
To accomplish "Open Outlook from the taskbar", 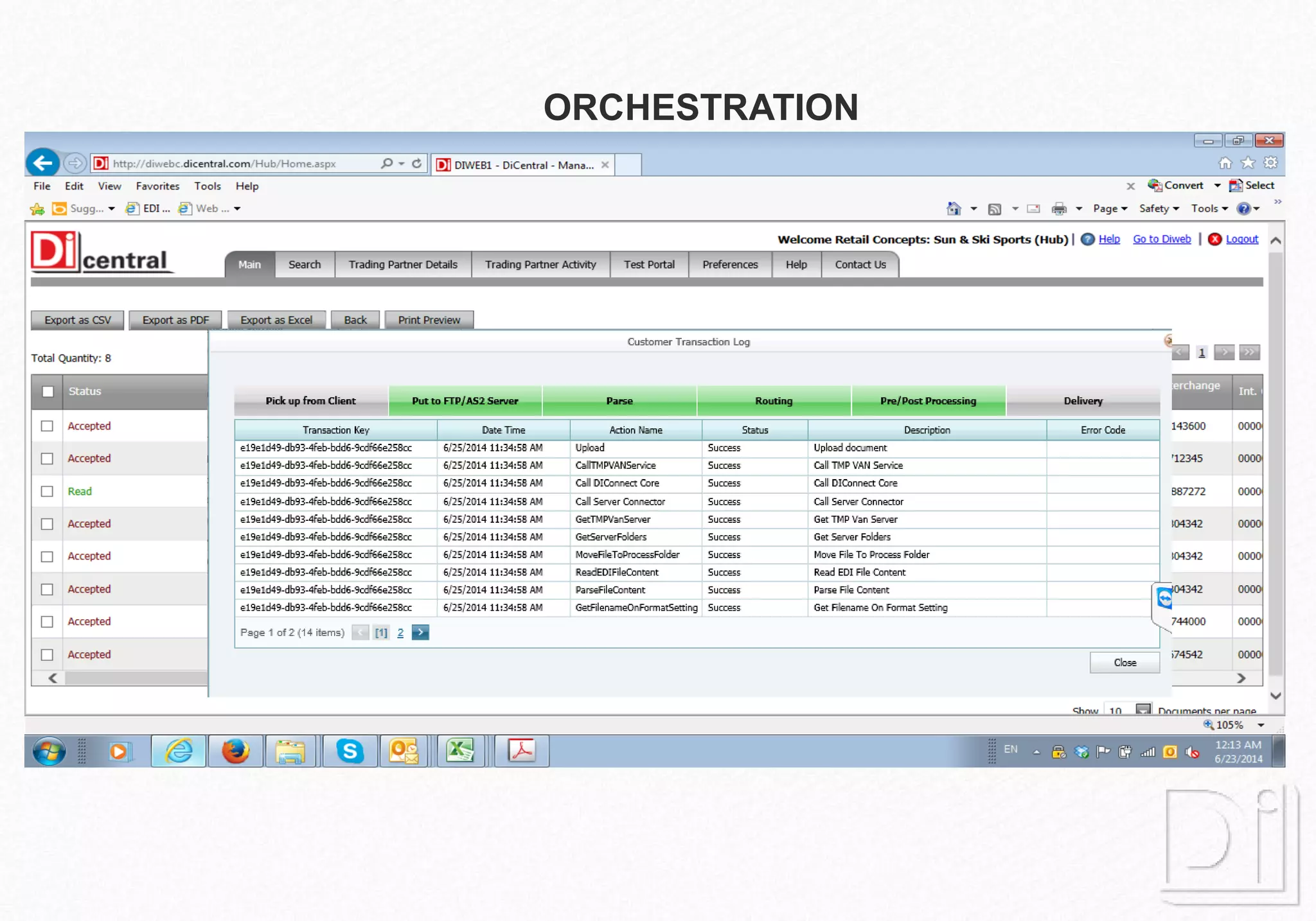I will 404,751.
